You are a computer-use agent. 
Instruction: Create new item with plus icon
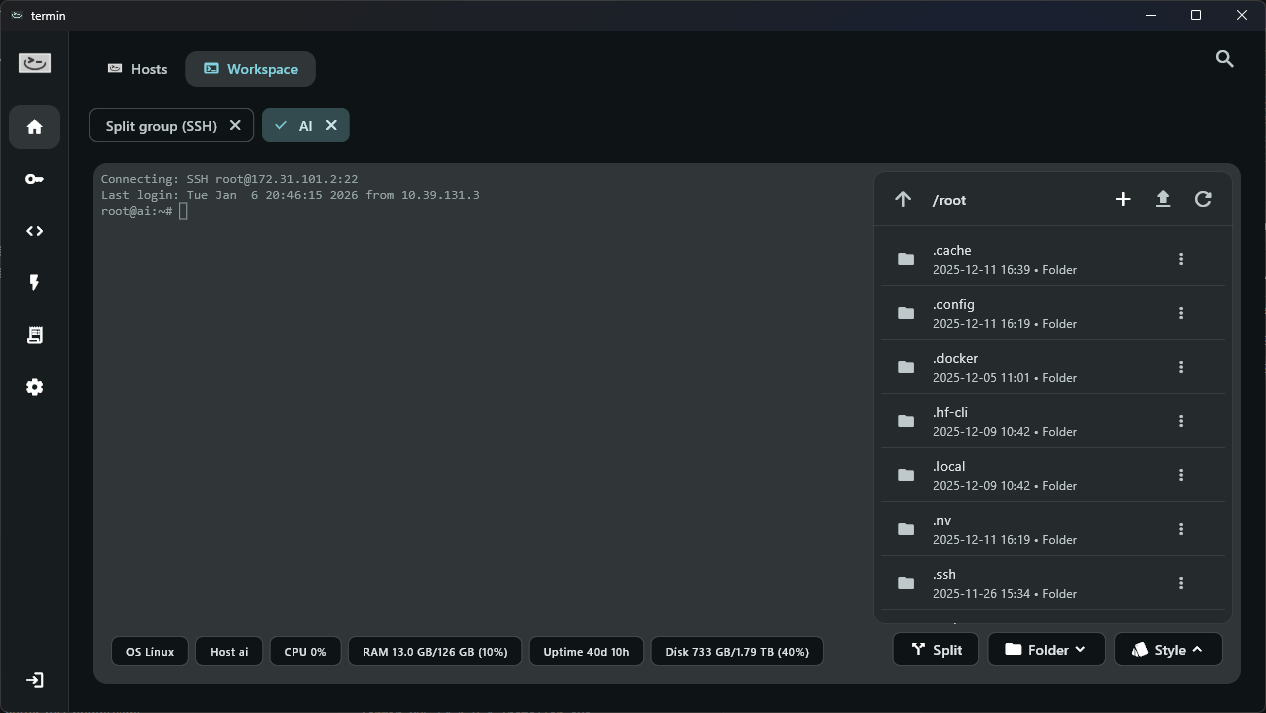(x=1123, y=199)
